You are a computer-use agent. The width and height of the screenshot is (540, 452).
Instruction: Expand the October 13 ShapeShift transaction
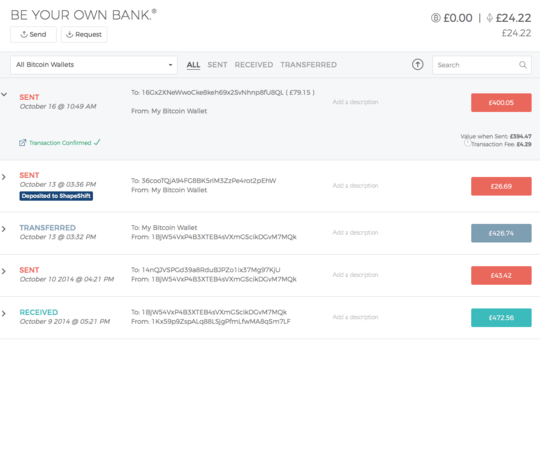[x=3, y=177]
